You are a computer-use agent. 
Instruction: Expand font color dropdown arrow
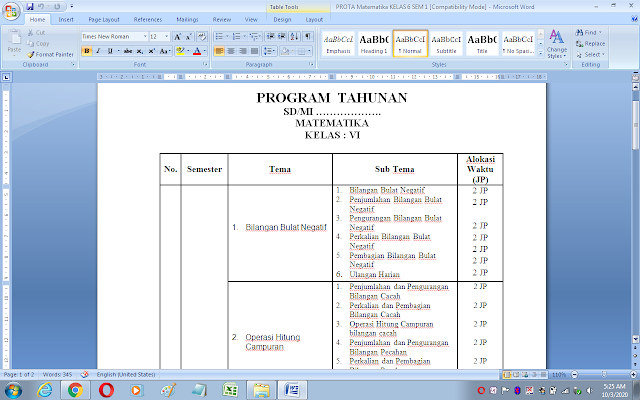click(x=204, y=51)
